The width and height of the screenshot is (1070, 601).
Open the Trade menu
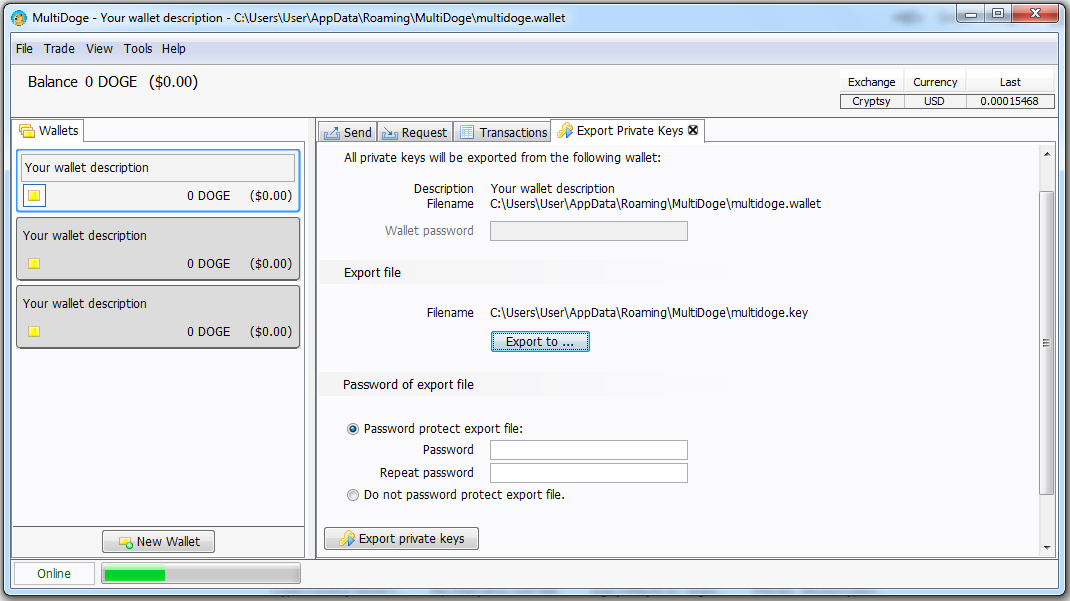[x=59, y=48]
